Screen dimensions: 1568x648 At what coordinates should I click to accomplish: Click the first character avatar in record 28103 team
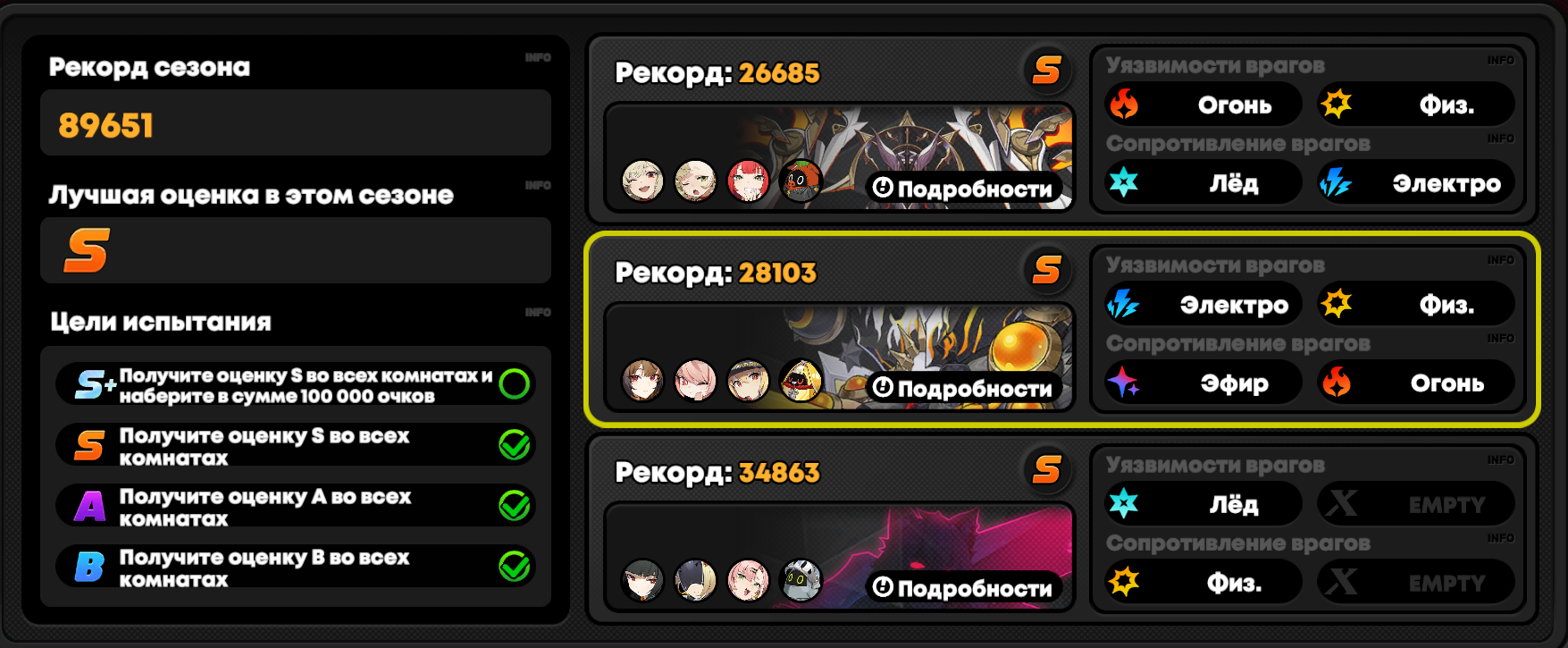point(642,381)
